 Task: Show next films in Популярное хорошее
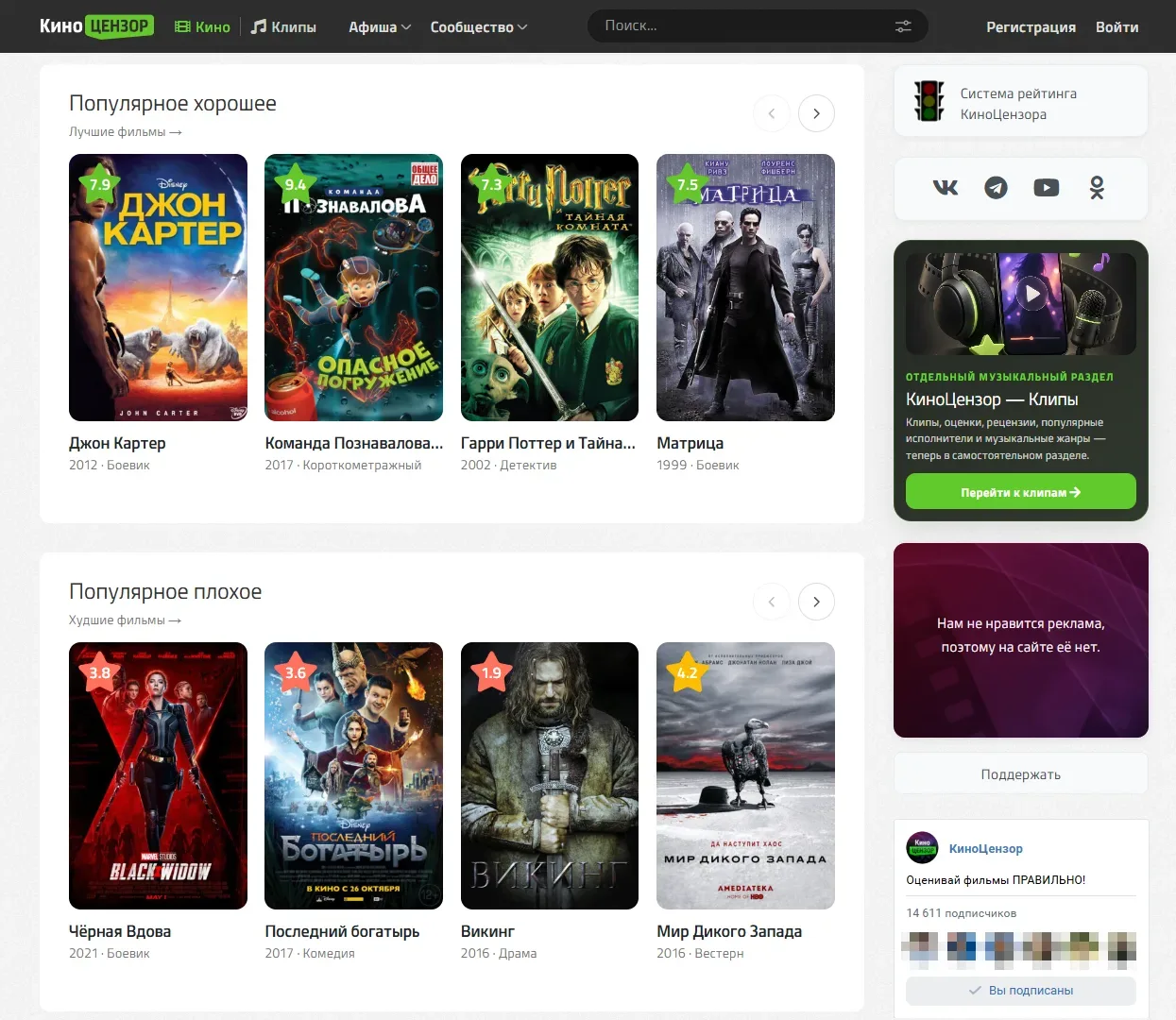coord(817,113)
